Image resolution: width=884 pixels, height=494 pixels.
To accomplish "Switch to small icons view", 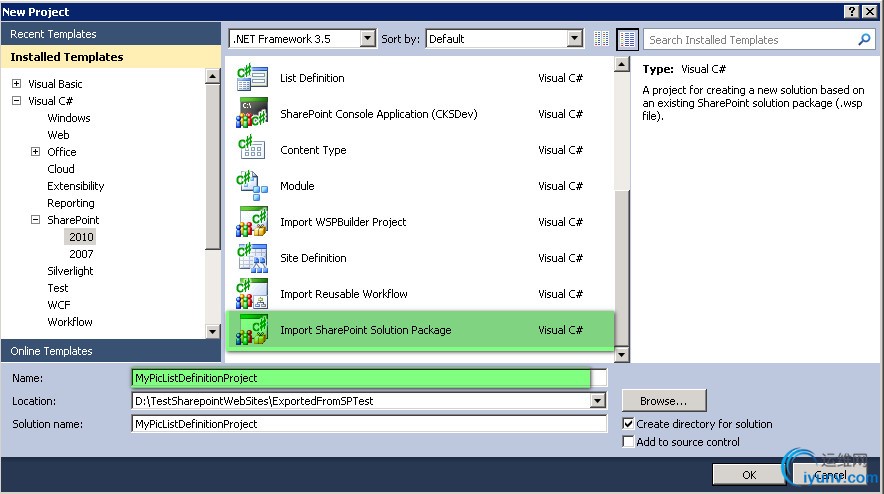I will pos(602,39).
